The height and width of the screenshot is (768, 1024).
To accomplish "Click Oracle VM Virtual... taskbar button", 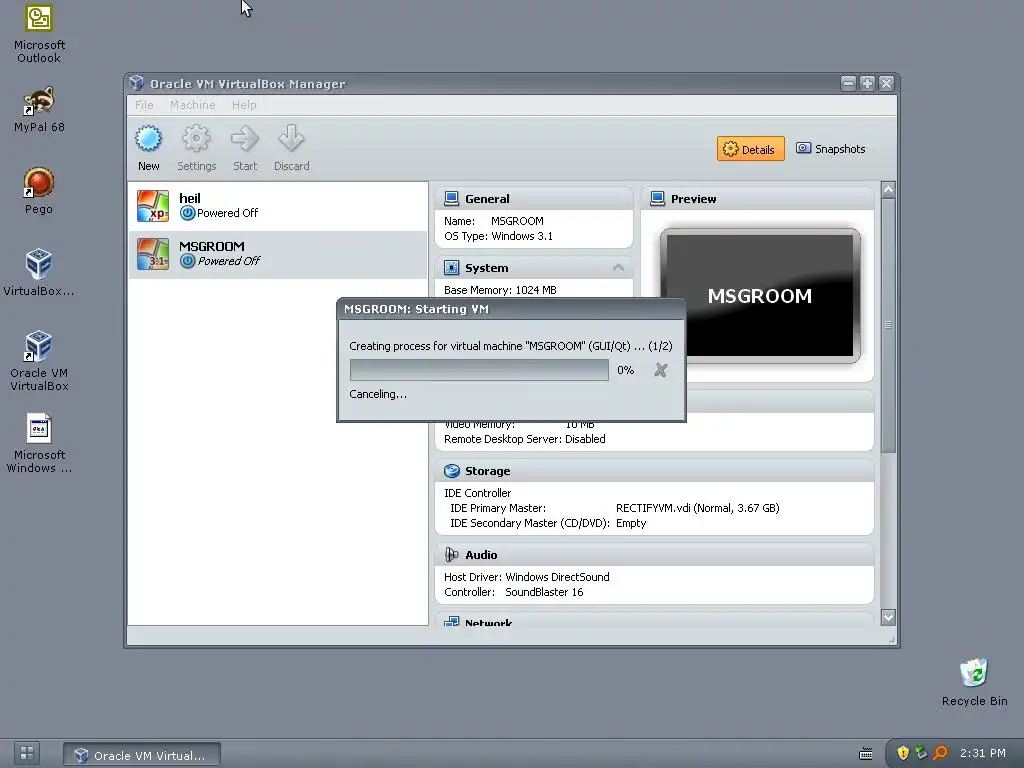I will [x=142, y=755].
